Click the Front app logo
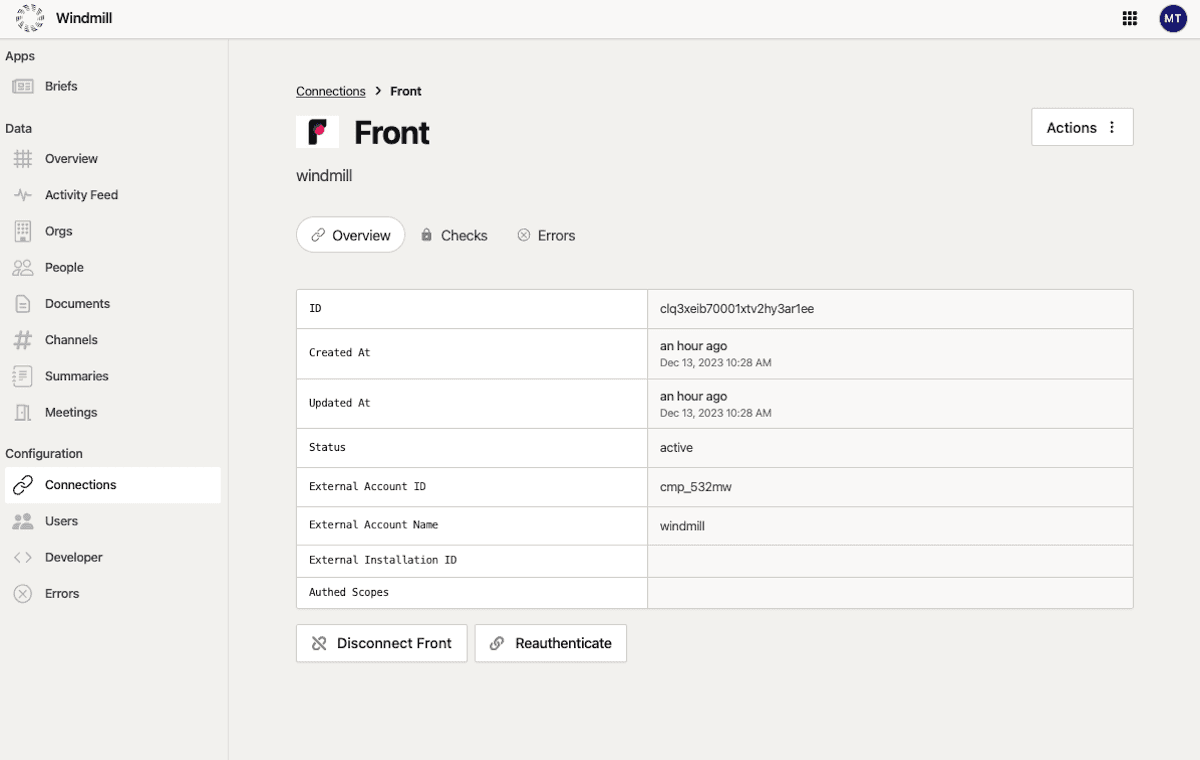The image size is (1200, 760). point(317,132)
